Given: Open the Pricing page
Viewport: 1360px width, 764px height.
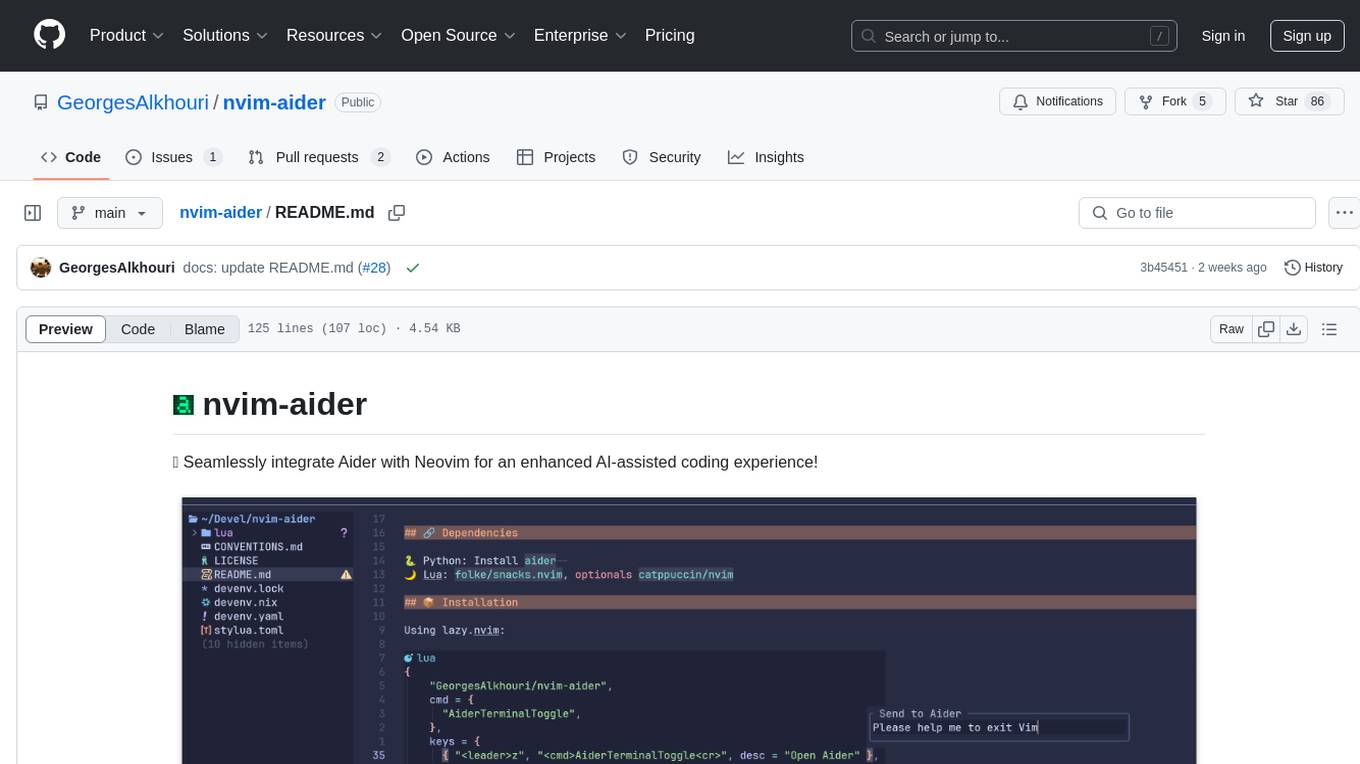Looking at the screenshot, I should coord(670,35).
